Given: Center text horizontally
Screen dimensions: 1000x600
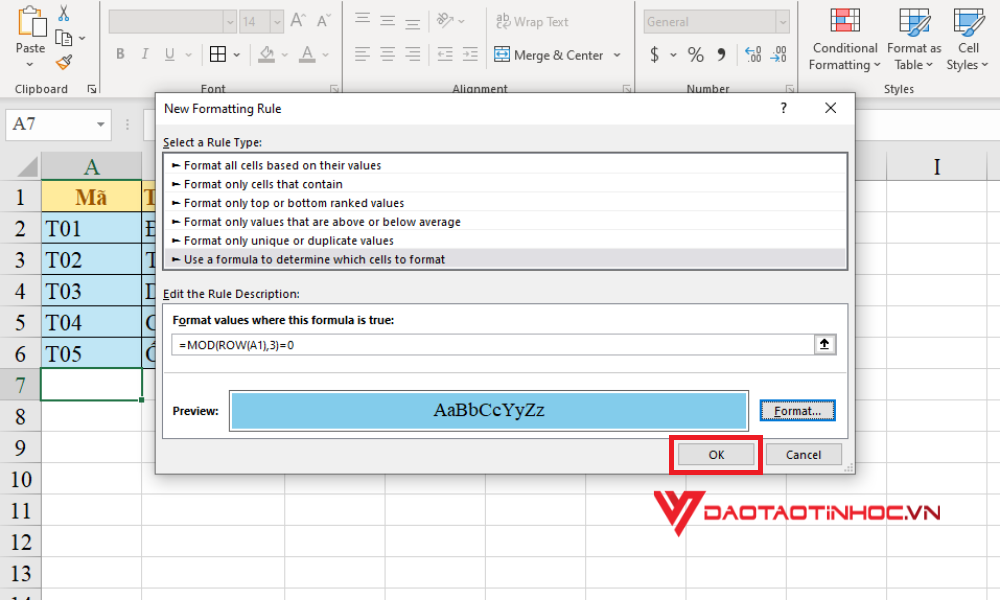Looking at the screenshot, I should (x=387, y=54).
